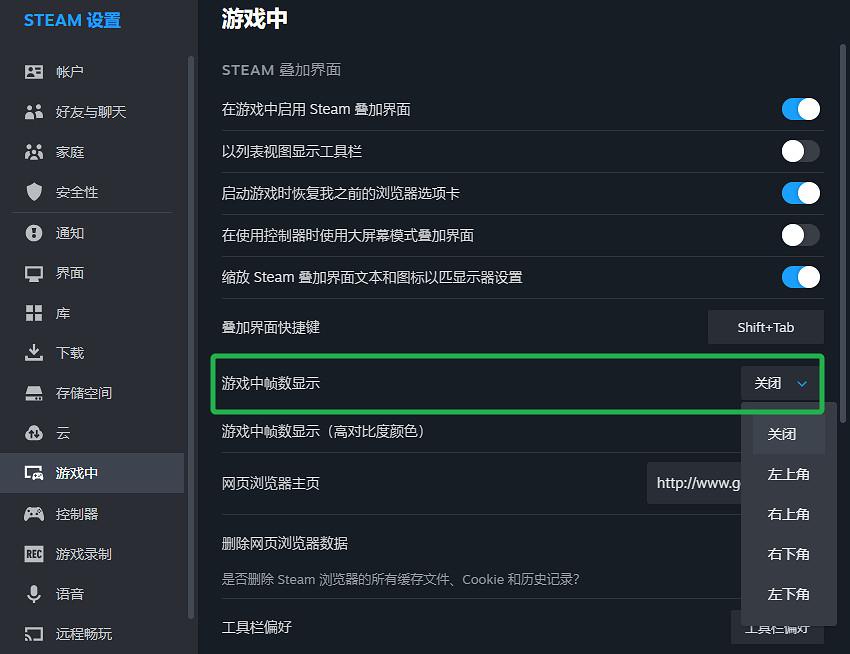Collapse the 游戏中帧数显示 dropdown showing 关闭

click(780, 383)
